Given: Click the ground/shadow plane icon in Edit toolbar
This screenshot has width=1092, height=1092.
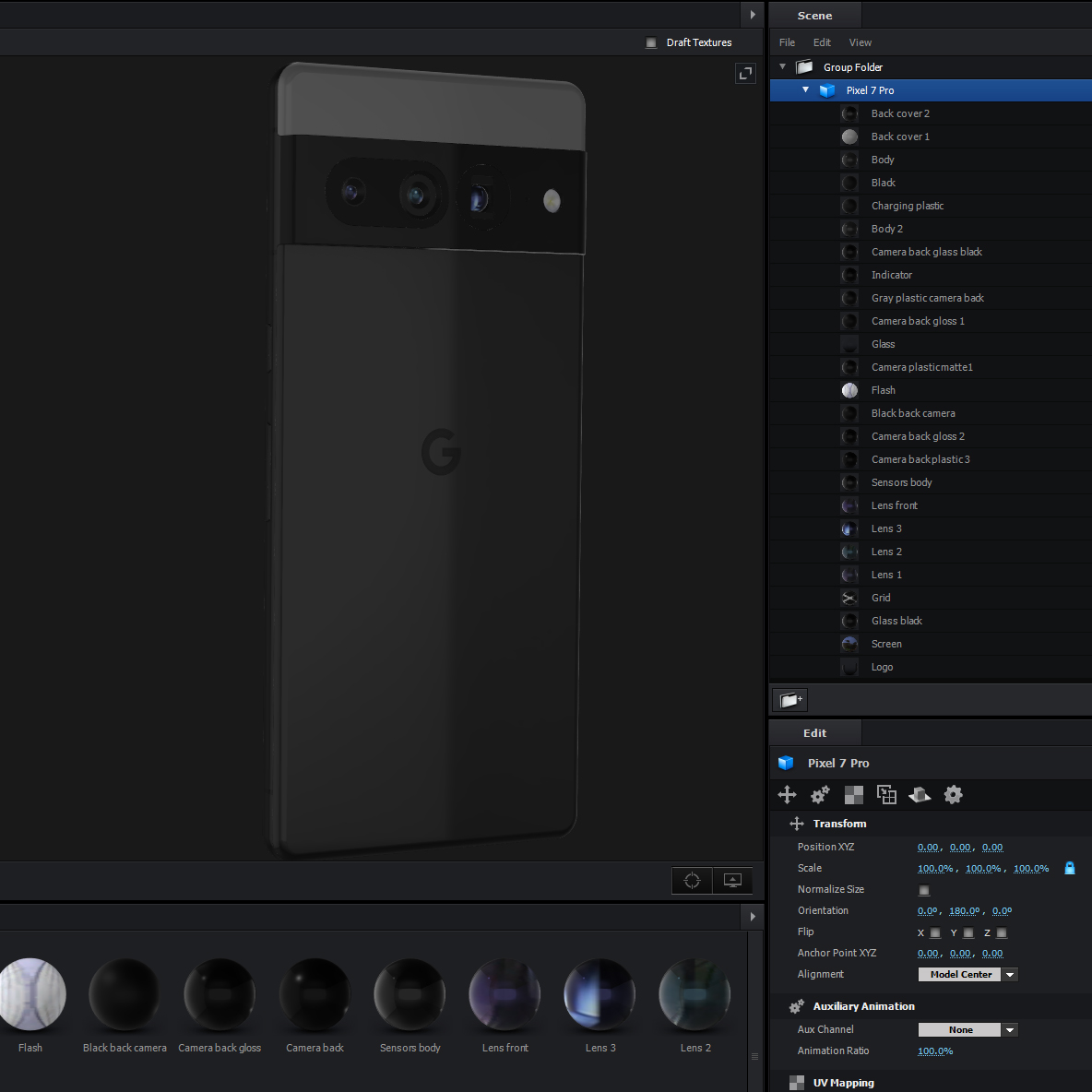Looking at the screenshot, I should coord(920,795).
